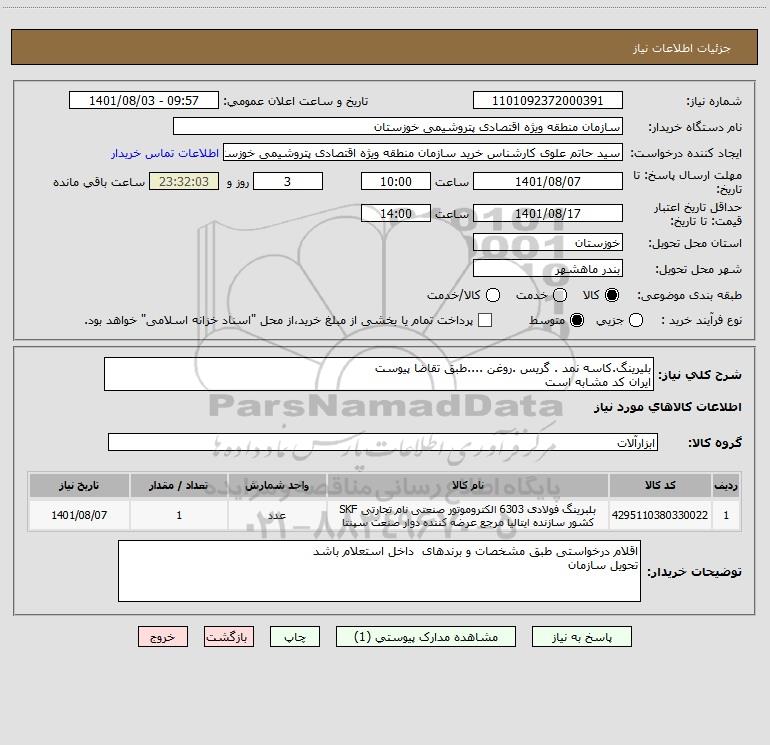
Task: Open the اطلاعات تماس خریدار link
Action: tap(165, 153)
